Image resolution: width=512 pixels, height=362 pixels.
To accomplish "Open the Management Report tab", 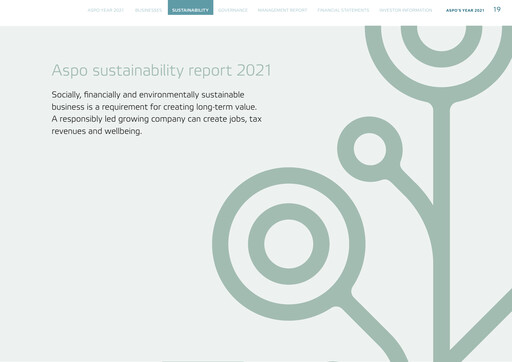I will click(282, 10).
